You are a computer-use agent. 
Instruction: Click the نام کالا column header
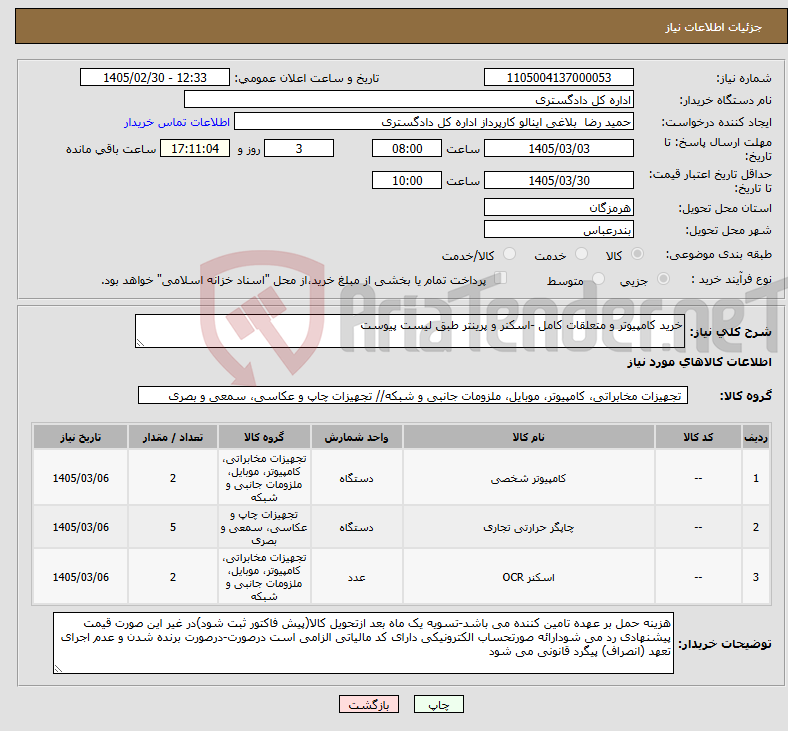click(x=528, y=437)
